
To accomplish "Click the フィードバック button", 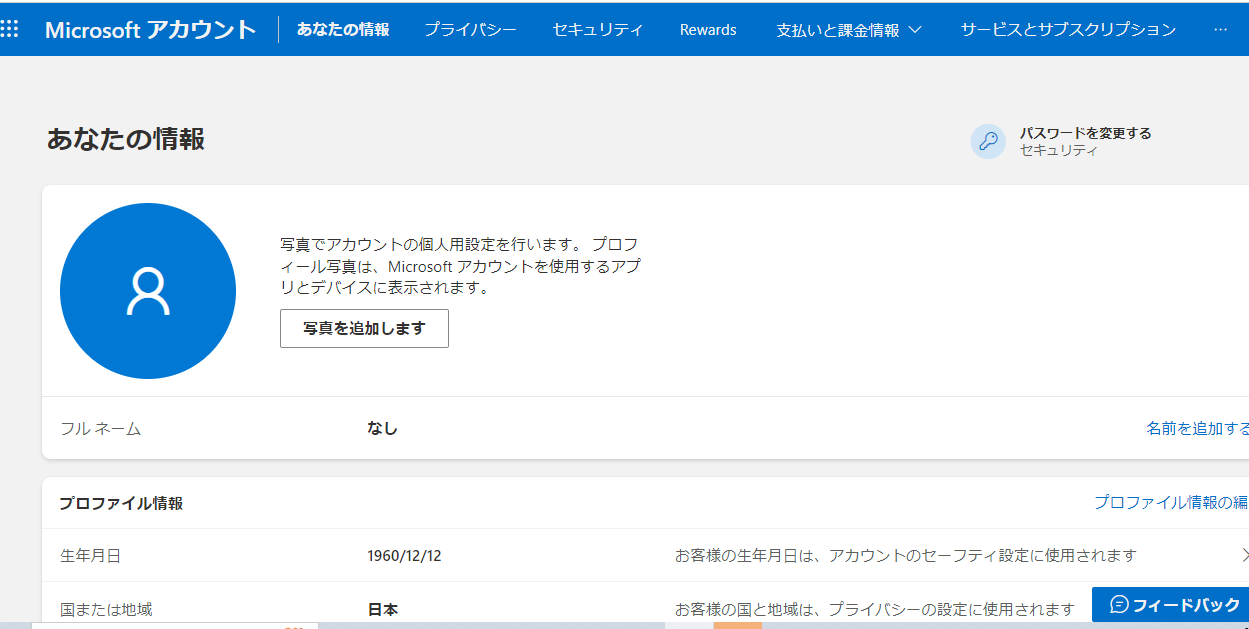I will click(1170, 605).
